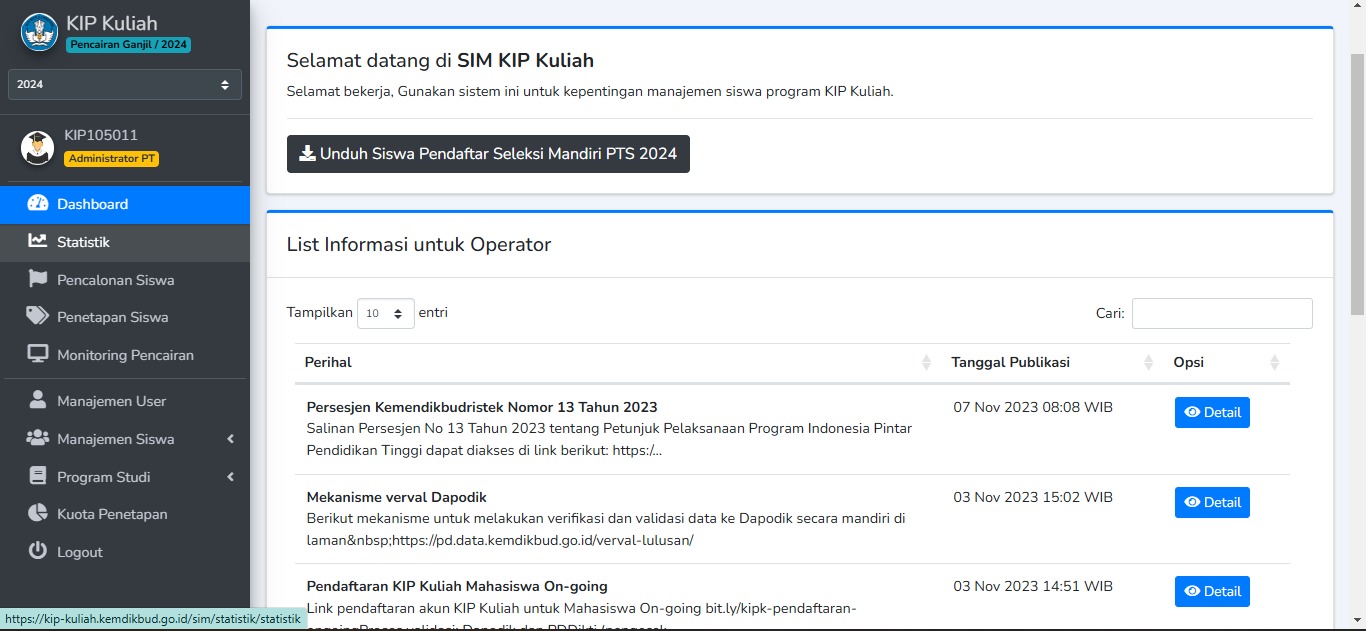Expand Manajemen Siswa submenu chevron
Image resolution: width=1366 pixels, height=631 pixels.
(x=231, y=439)
